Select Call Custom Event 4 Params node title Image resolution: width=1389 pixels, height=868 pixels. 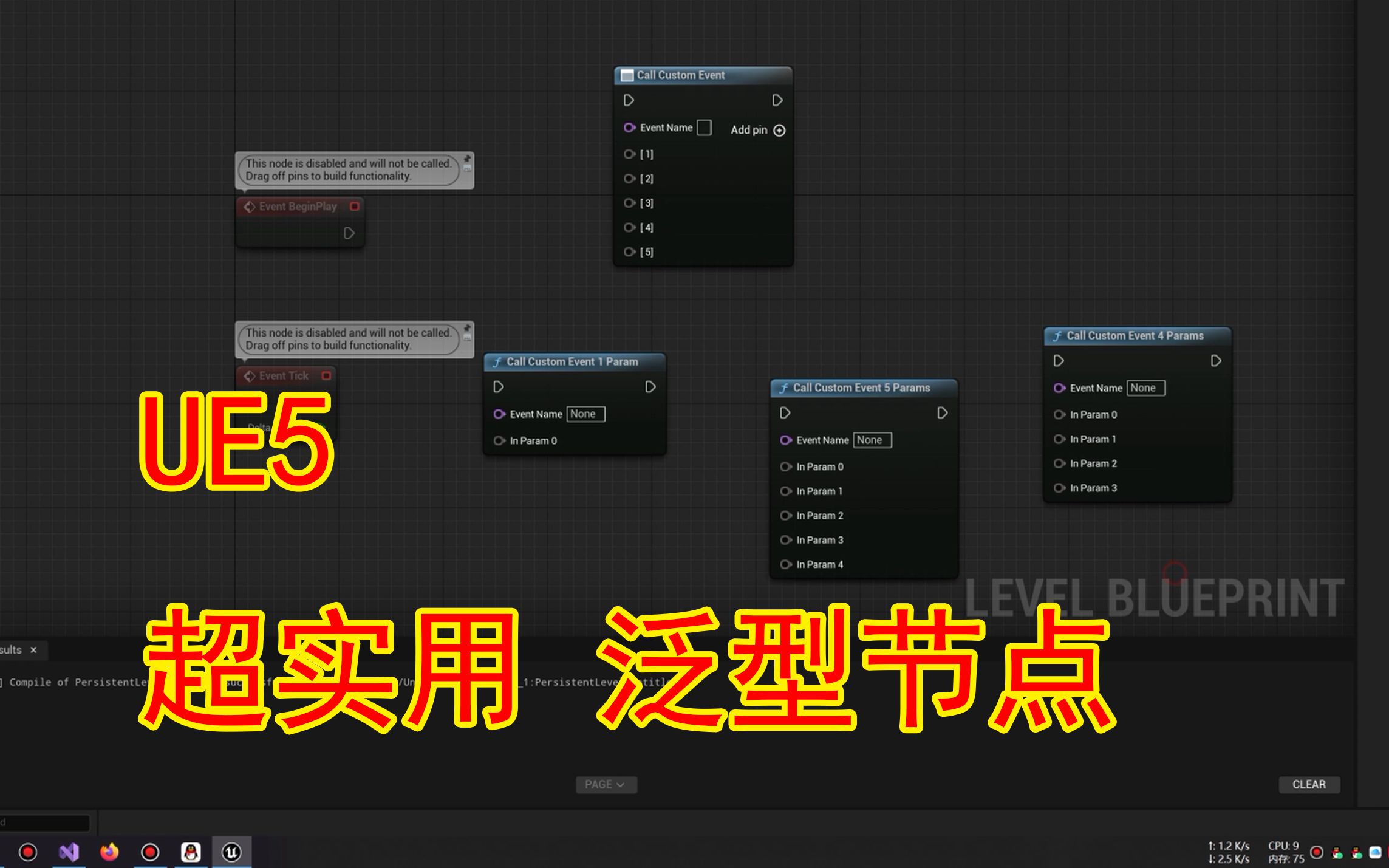[1135, 336]
